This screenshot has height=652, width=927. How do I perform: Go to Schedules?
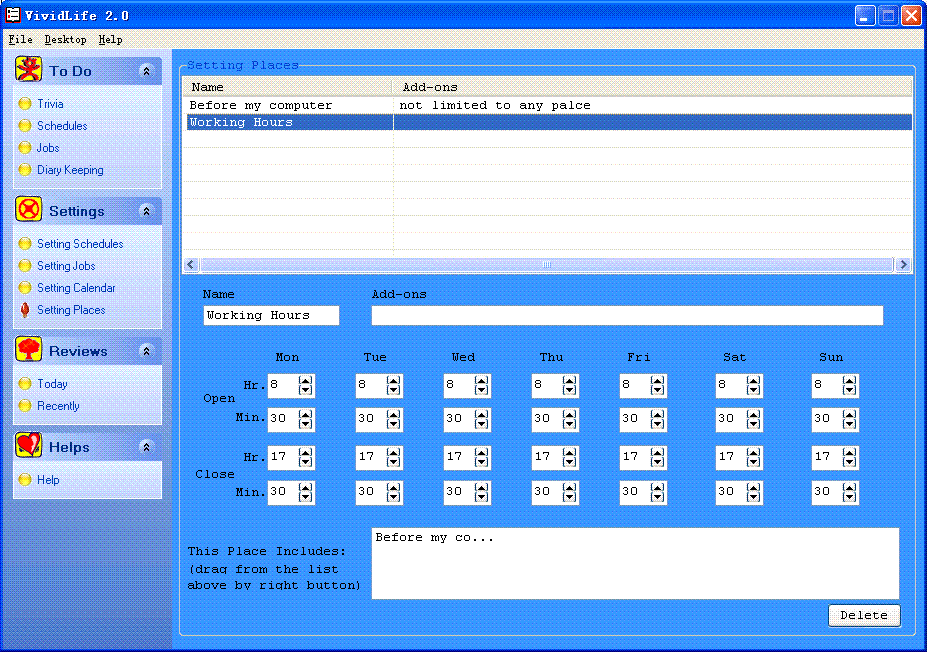tap(62, 126)
